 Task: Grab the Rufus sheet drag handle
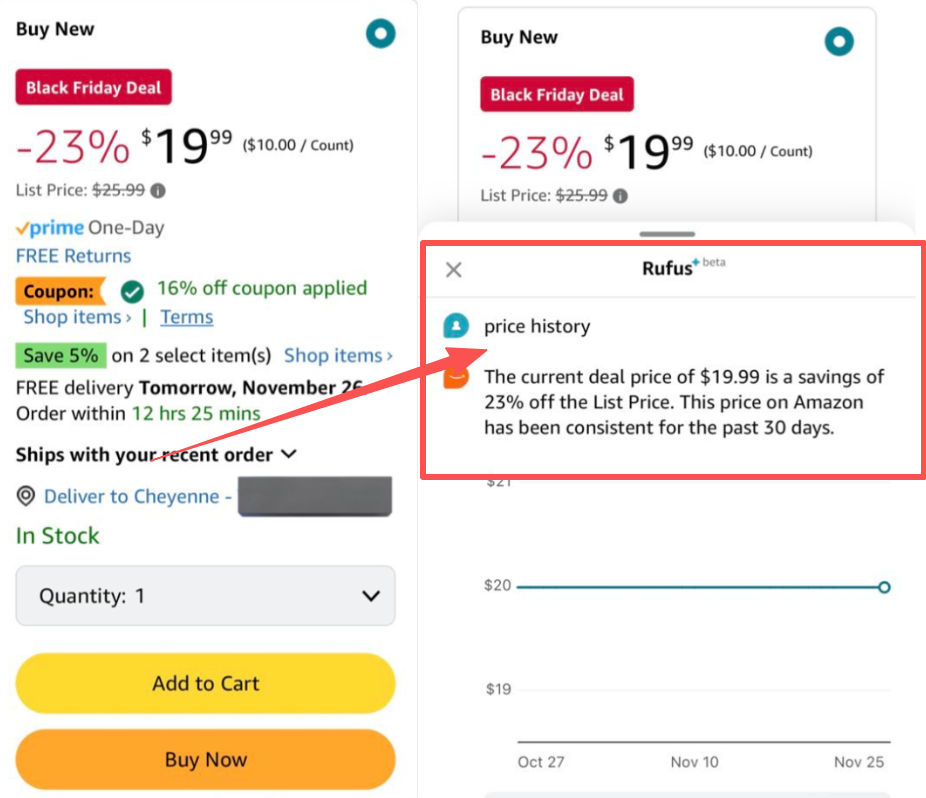click(x=666, y=235)
